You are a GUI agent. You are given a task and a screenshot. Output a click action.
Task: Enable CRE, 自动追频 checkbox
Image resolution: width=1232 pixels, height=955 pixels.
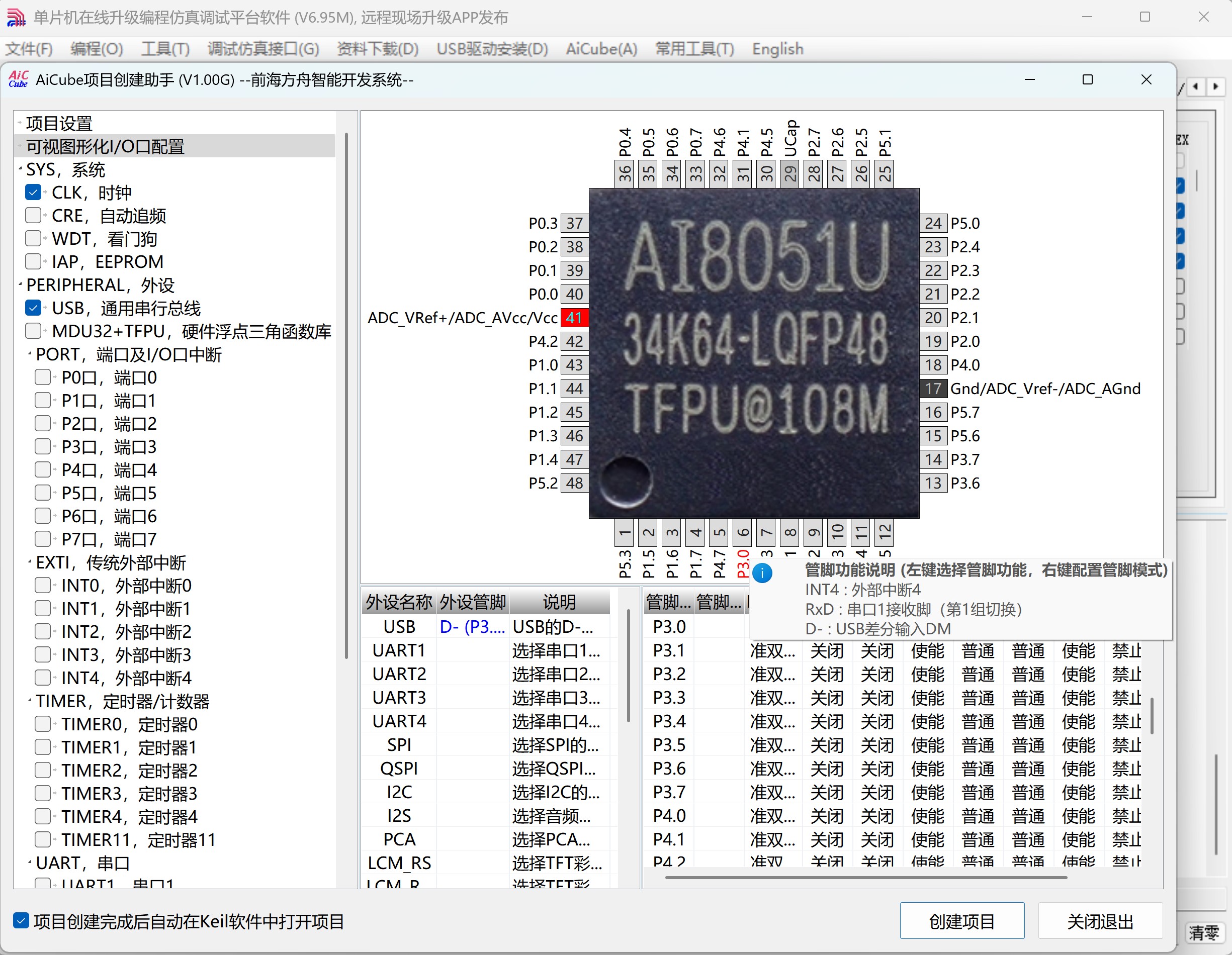tap(33, 215)
